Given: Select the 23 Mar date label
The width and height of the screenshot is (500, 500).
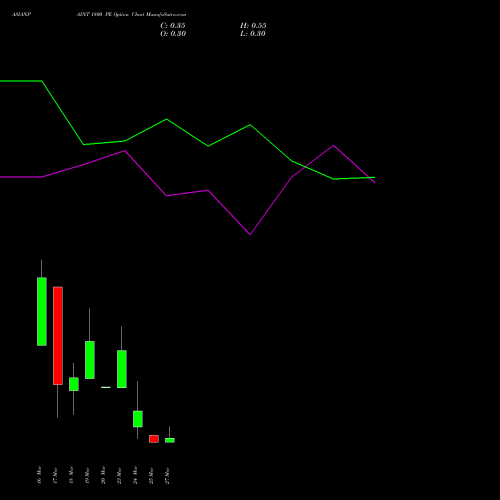Looking at the screenshot, I should pos(119,475).
